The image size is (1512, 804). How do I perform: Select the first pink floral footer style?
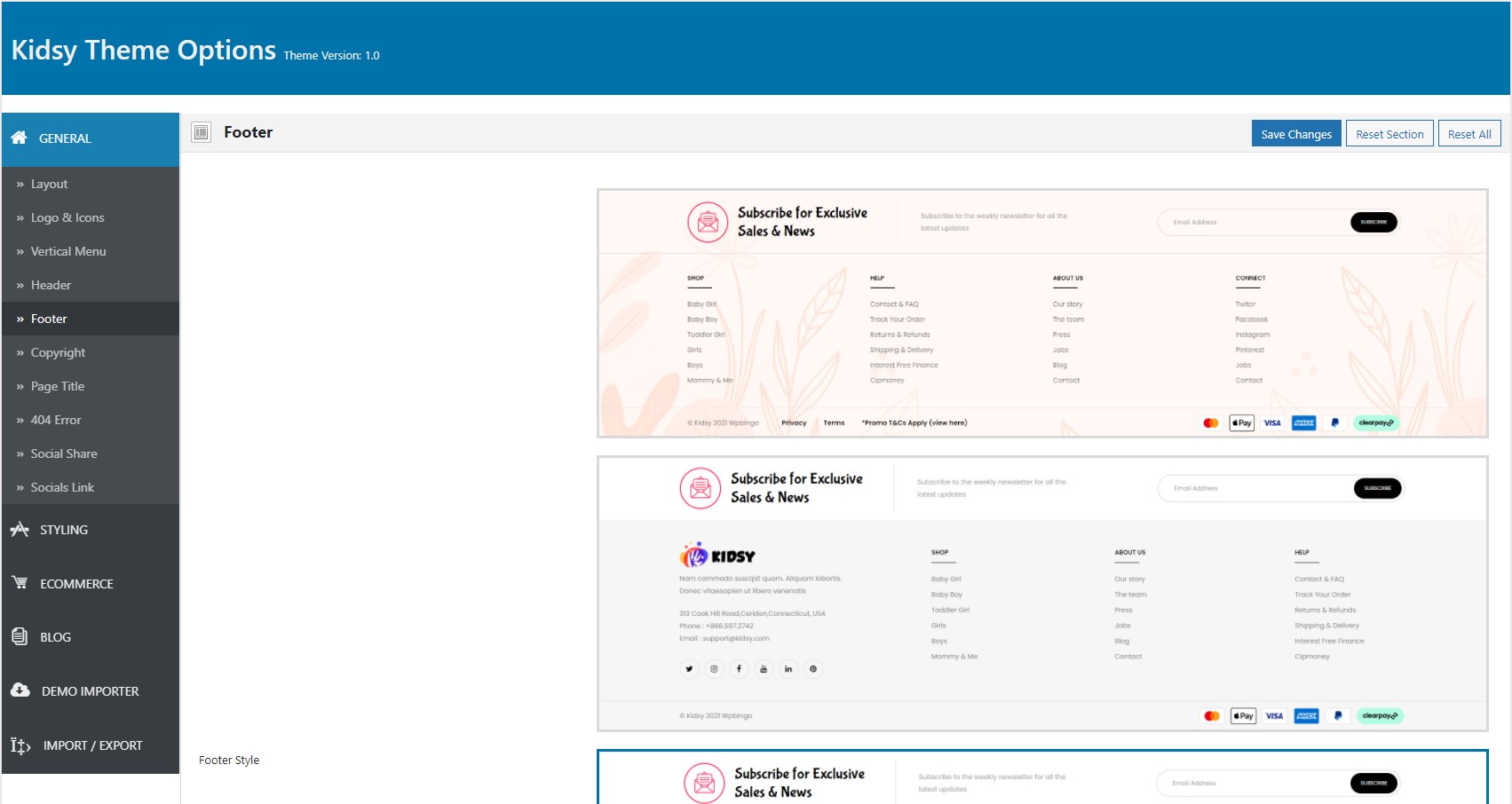pos(1042,313)
